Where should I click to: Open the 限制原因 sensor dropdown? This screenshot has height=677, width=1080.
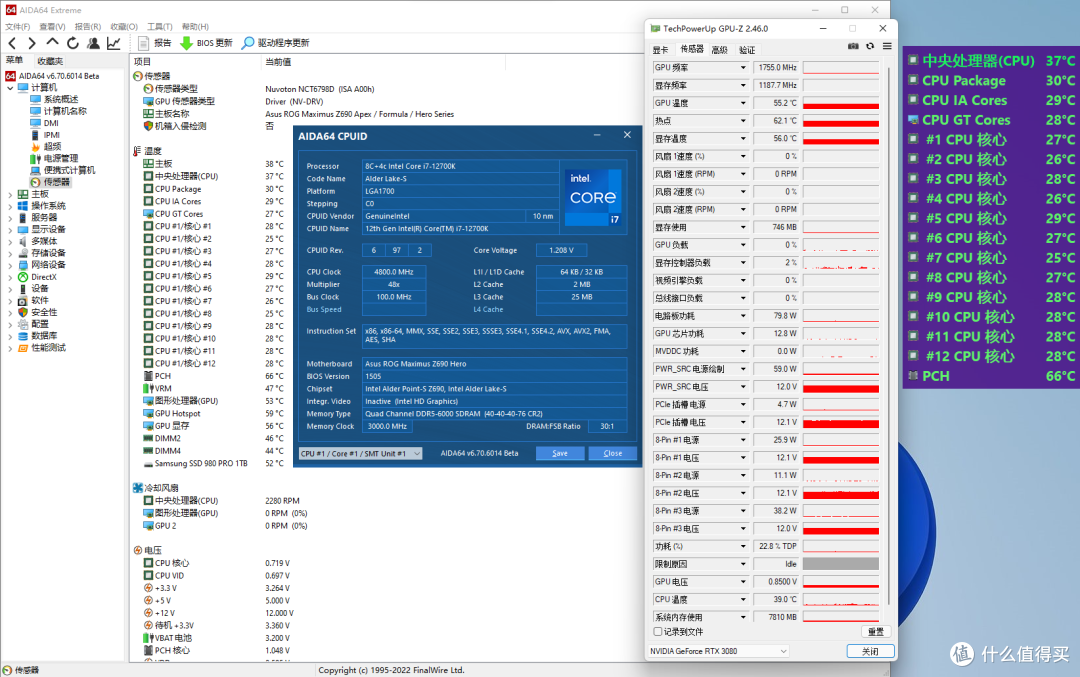click(742, 564)
